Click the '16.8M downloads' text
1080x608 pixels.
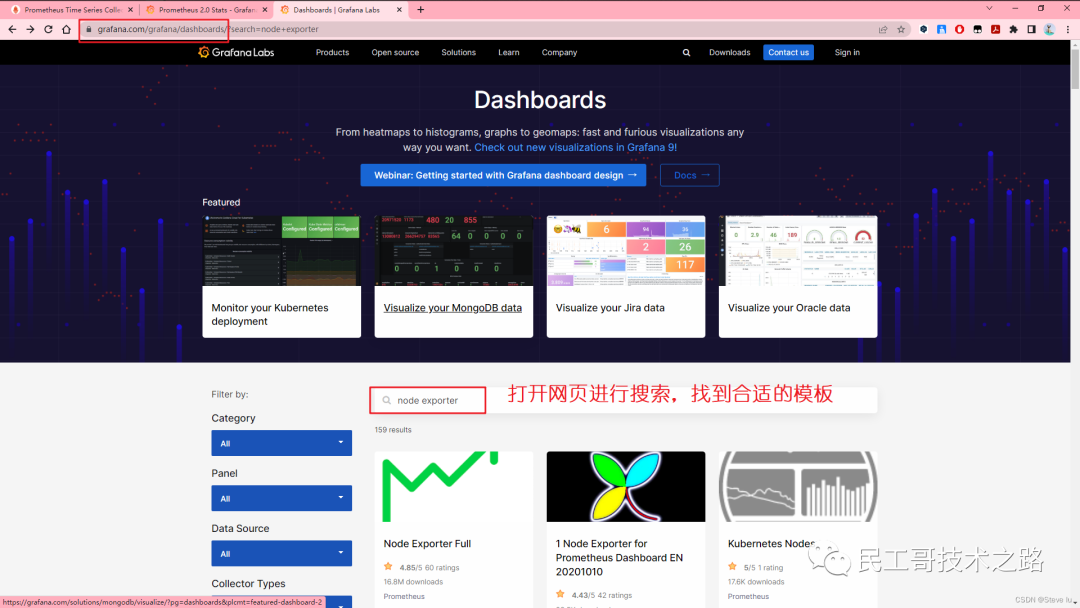point(413,582)
